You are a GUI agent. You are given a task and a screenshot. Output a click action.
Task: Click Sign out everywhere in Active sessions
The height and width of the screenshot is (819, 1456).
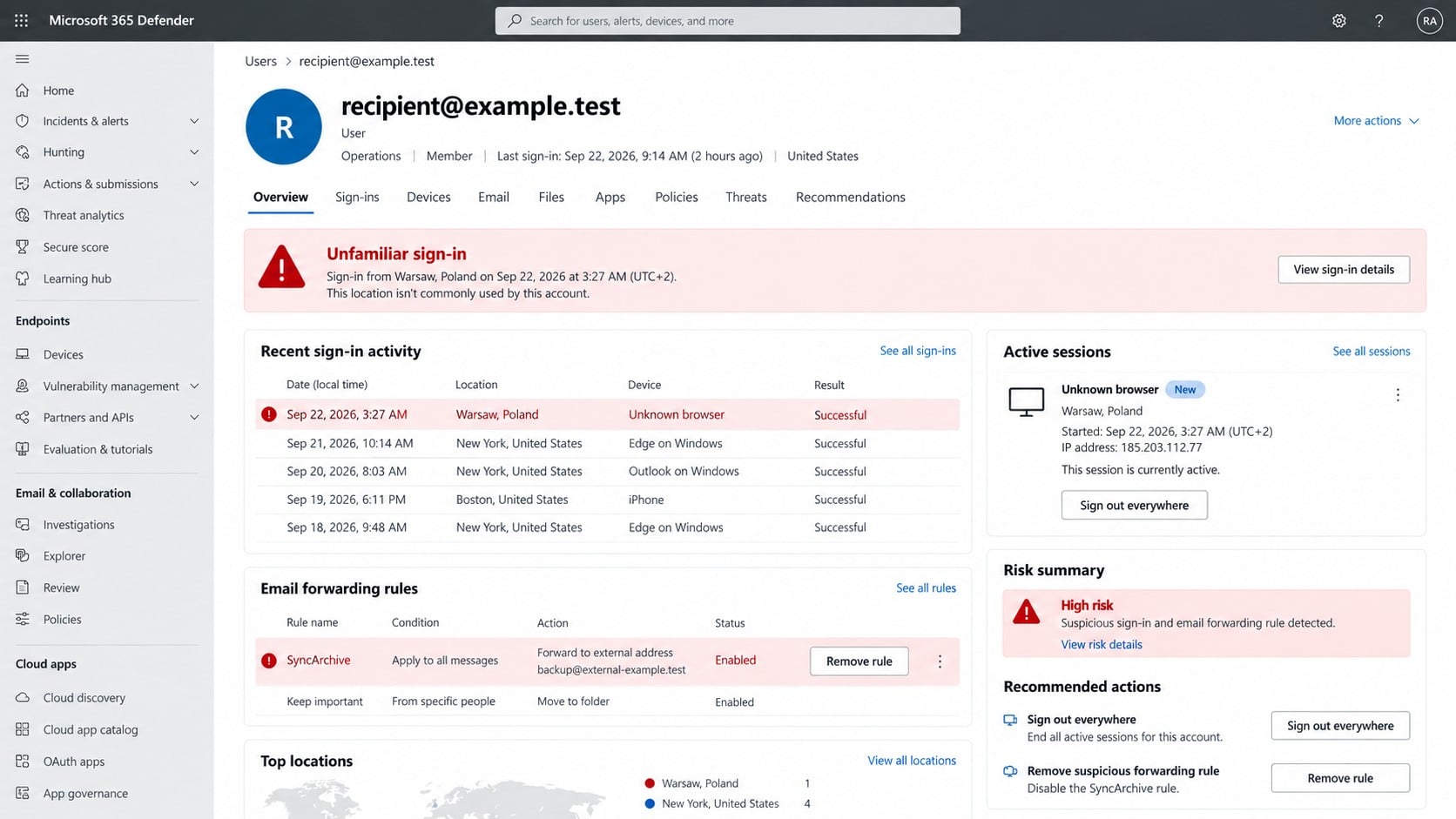(1134, 506)
